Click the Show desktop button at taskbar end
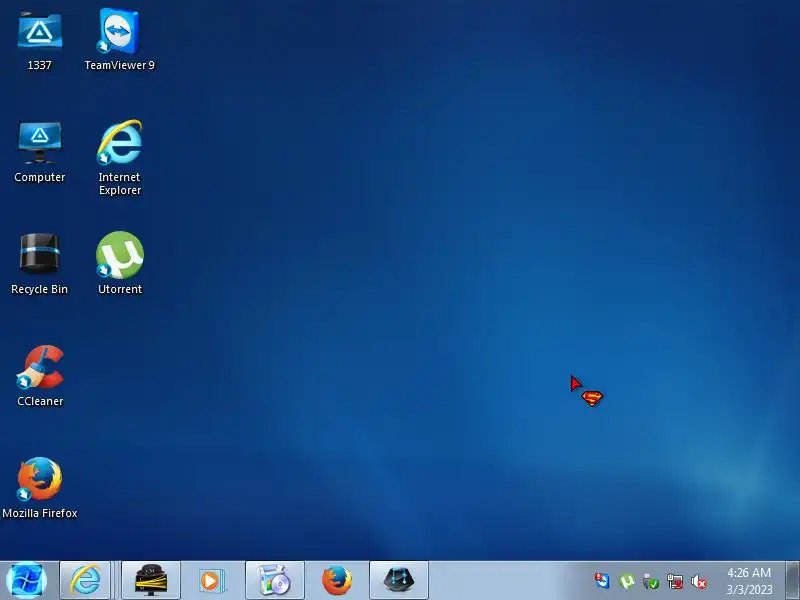 (x=792, y=581)
